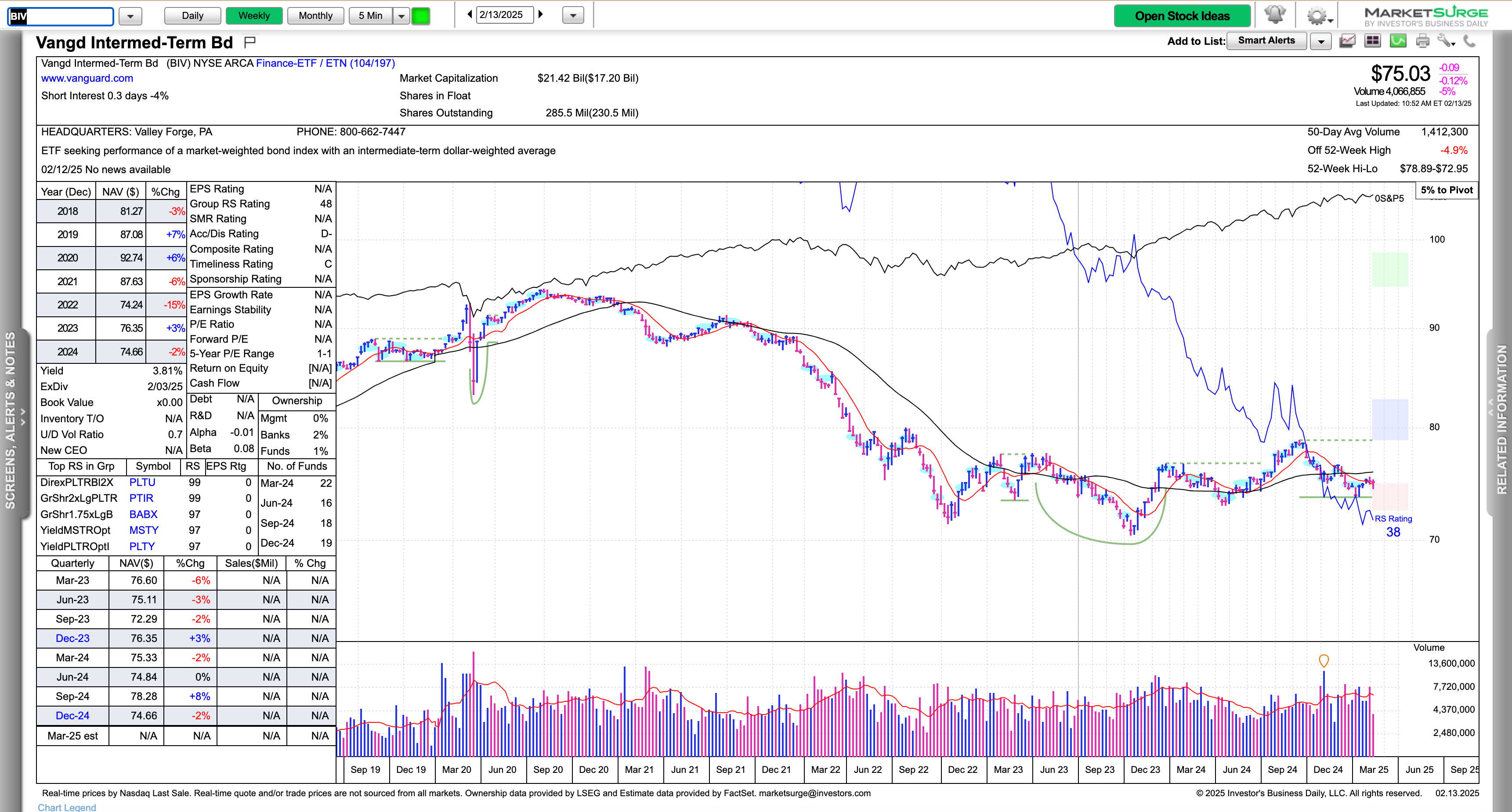Click the line chart view icon
Screen dimensions: 1512x812
(1347, 41)
